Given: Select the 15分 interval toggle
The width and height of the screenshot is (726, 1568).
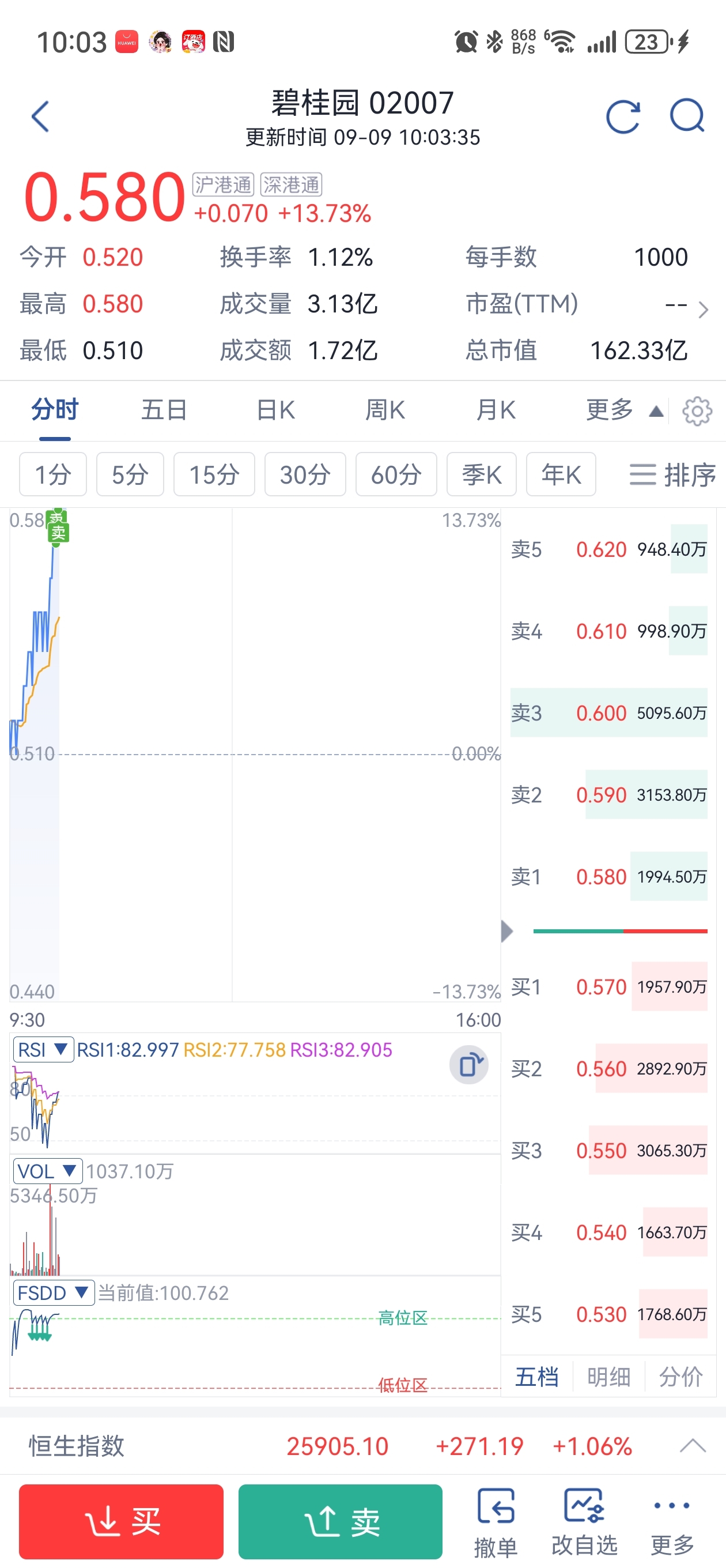Looking at the screenshot, I should coord(214,474).
